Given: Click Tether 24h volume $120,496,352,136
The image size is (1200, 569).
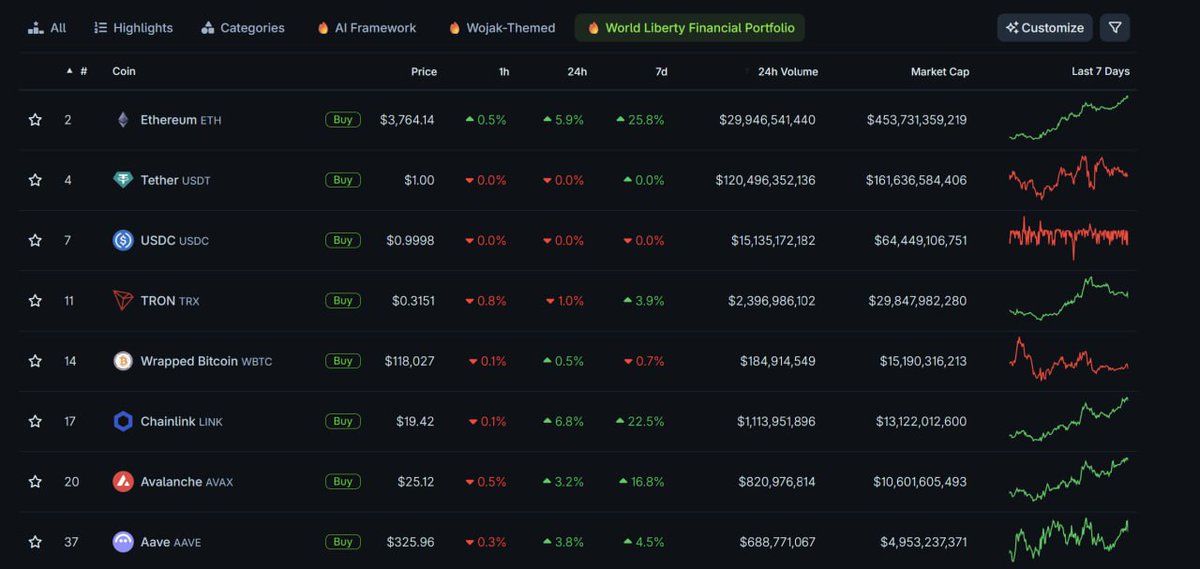Looking at the screenshot, I should point(766,180).
